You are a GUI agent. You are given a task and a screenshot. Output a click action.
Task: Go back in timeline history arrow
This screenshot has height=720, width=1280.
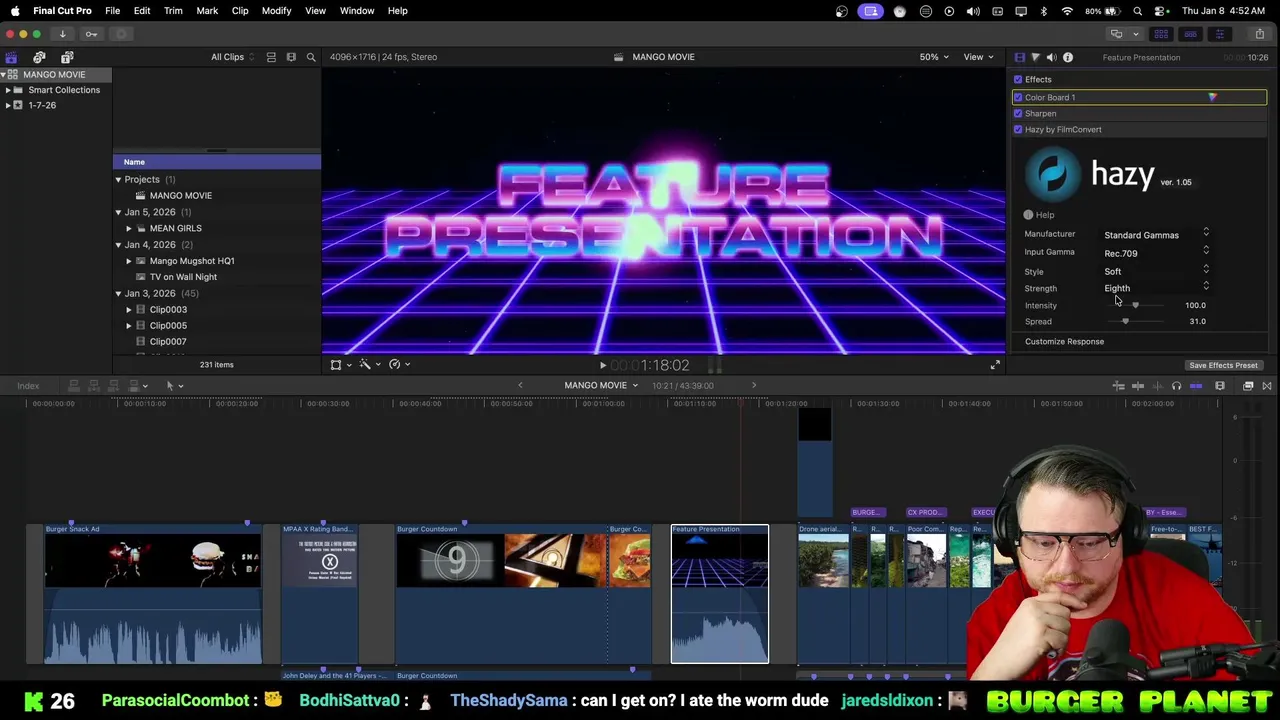click(519, 386)
